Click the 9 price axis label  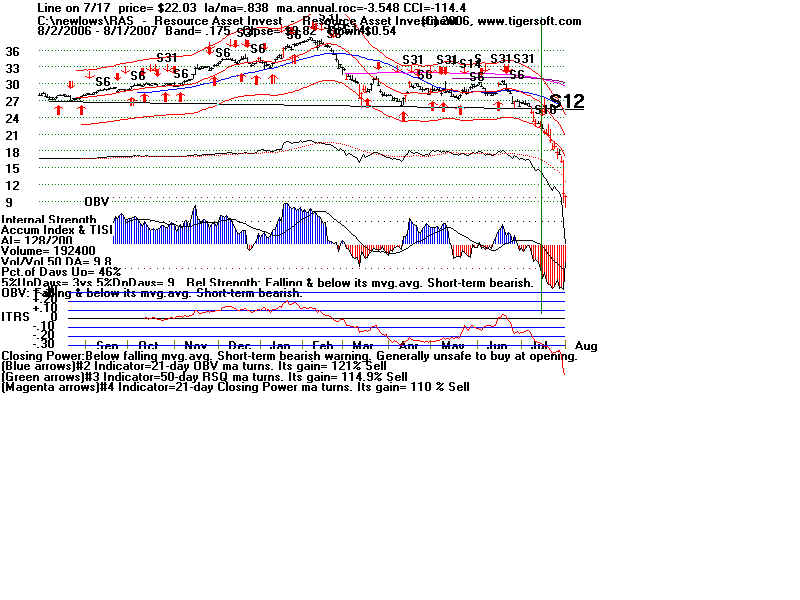coord(9,203)
